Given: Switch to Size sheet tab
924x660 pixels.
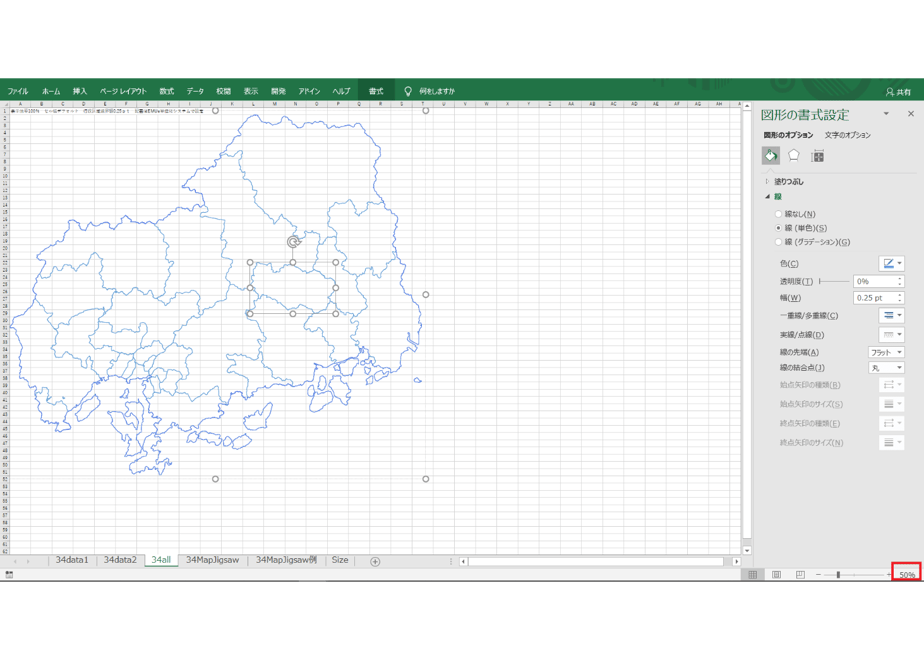Looking at the screenshot, I should [x=340, y=560].
